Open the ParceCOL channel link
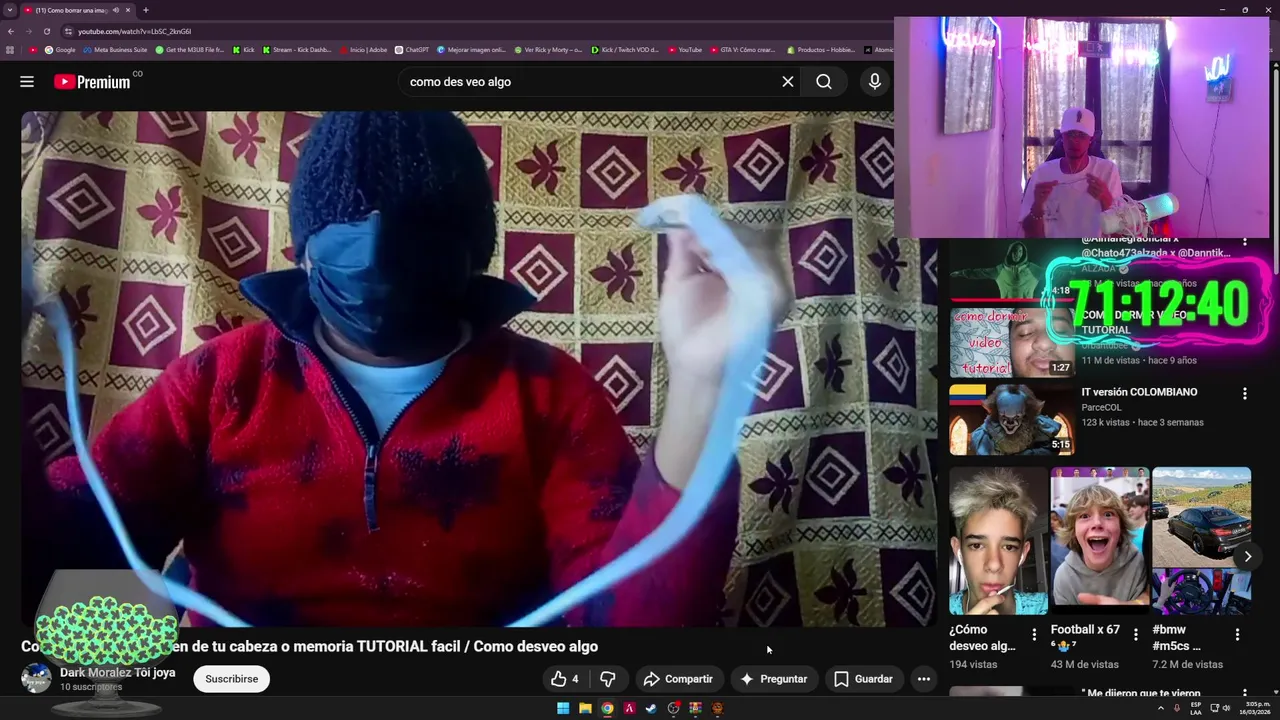1280x720 pixels. (x=1101, y=407)
